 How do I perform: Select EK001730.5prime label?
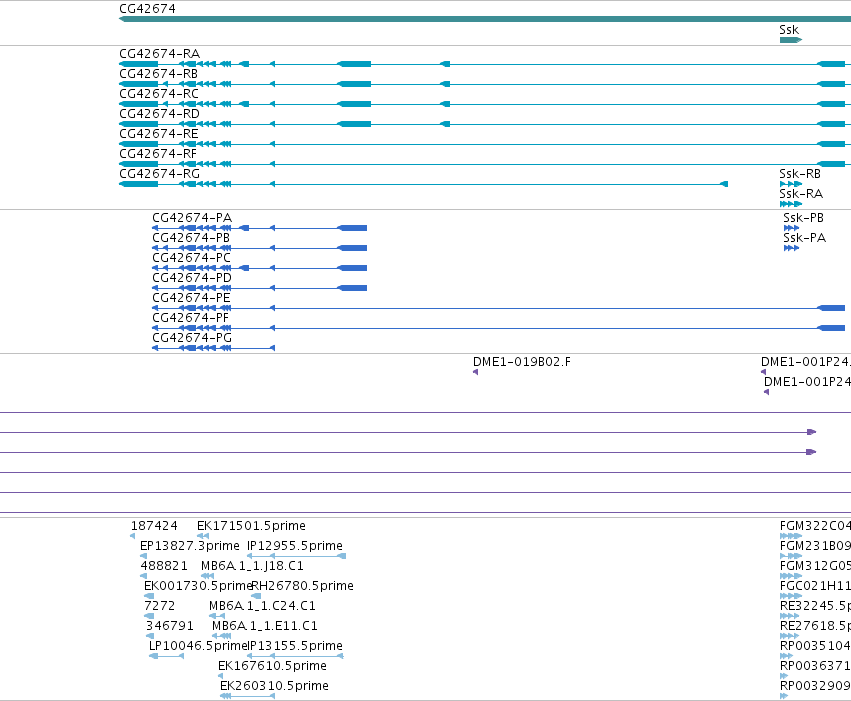[198, 587]
